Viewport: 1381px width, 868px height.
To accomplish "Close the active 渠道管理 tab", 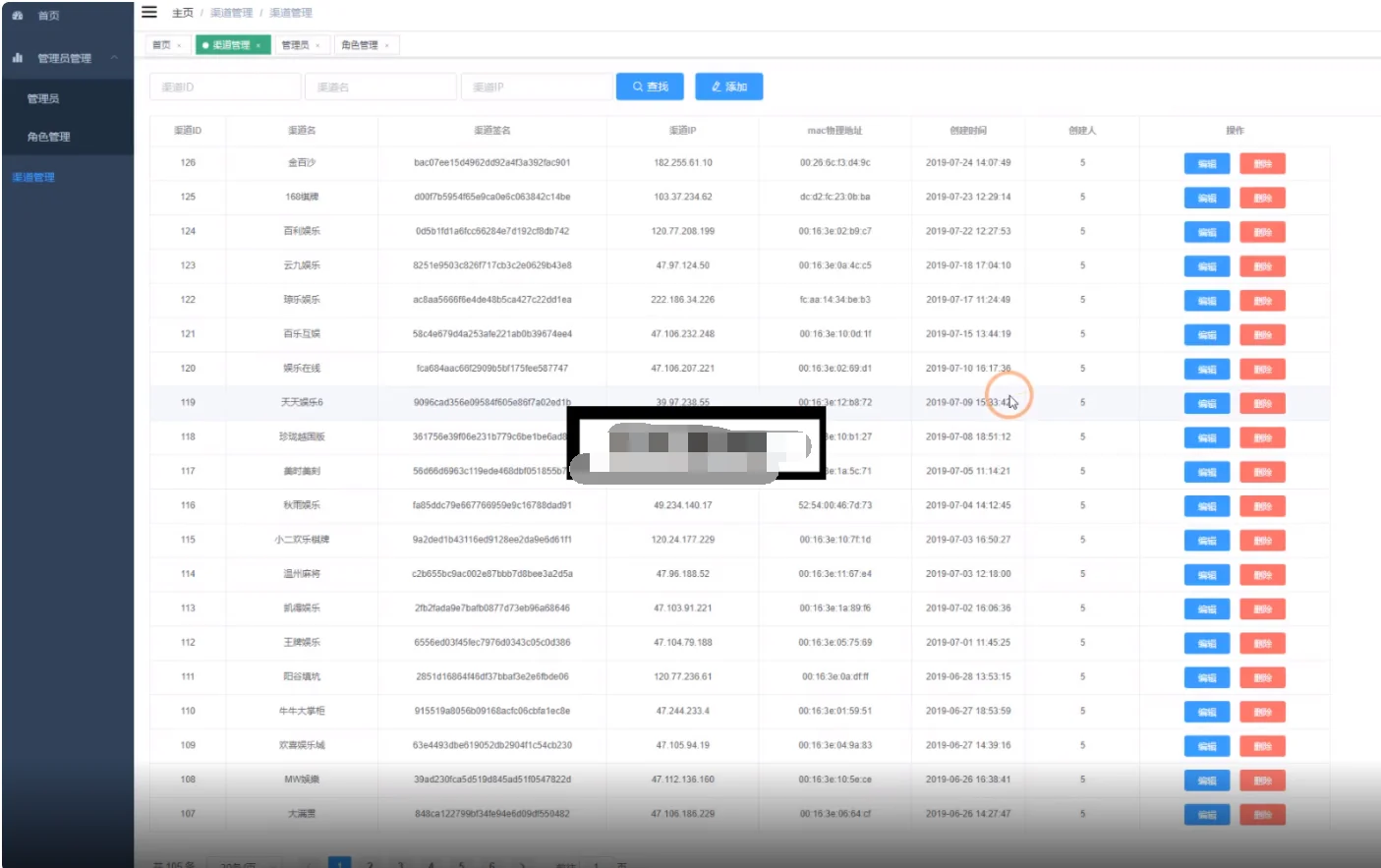I will 259,45.
